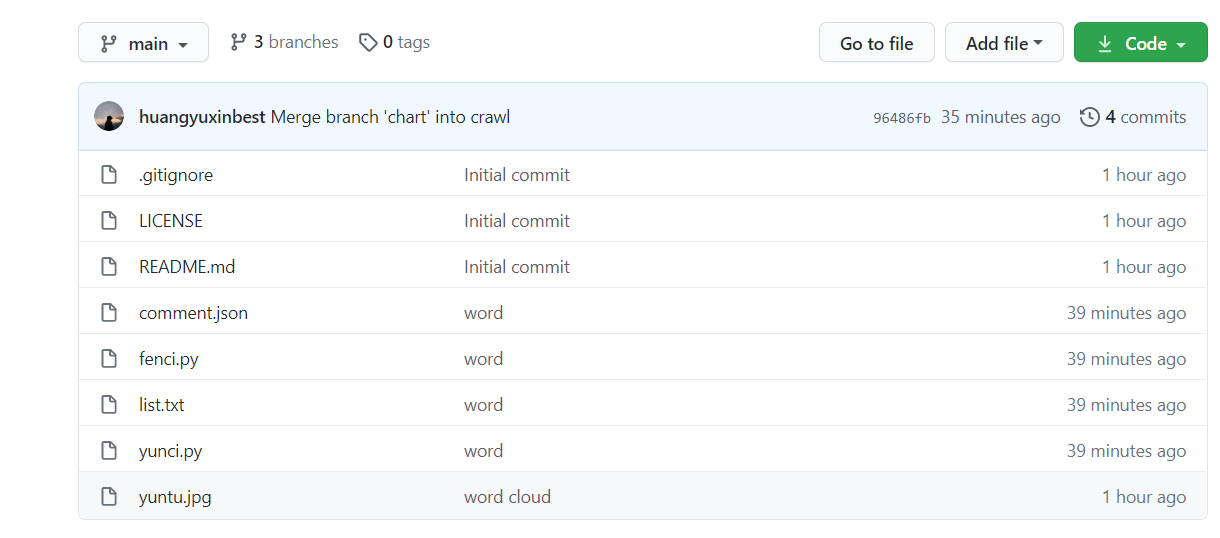Click the branch icon next to 3 branches
Image resolution: width=1220 pixels, height=538 pixels.
[x=238, y=42]
